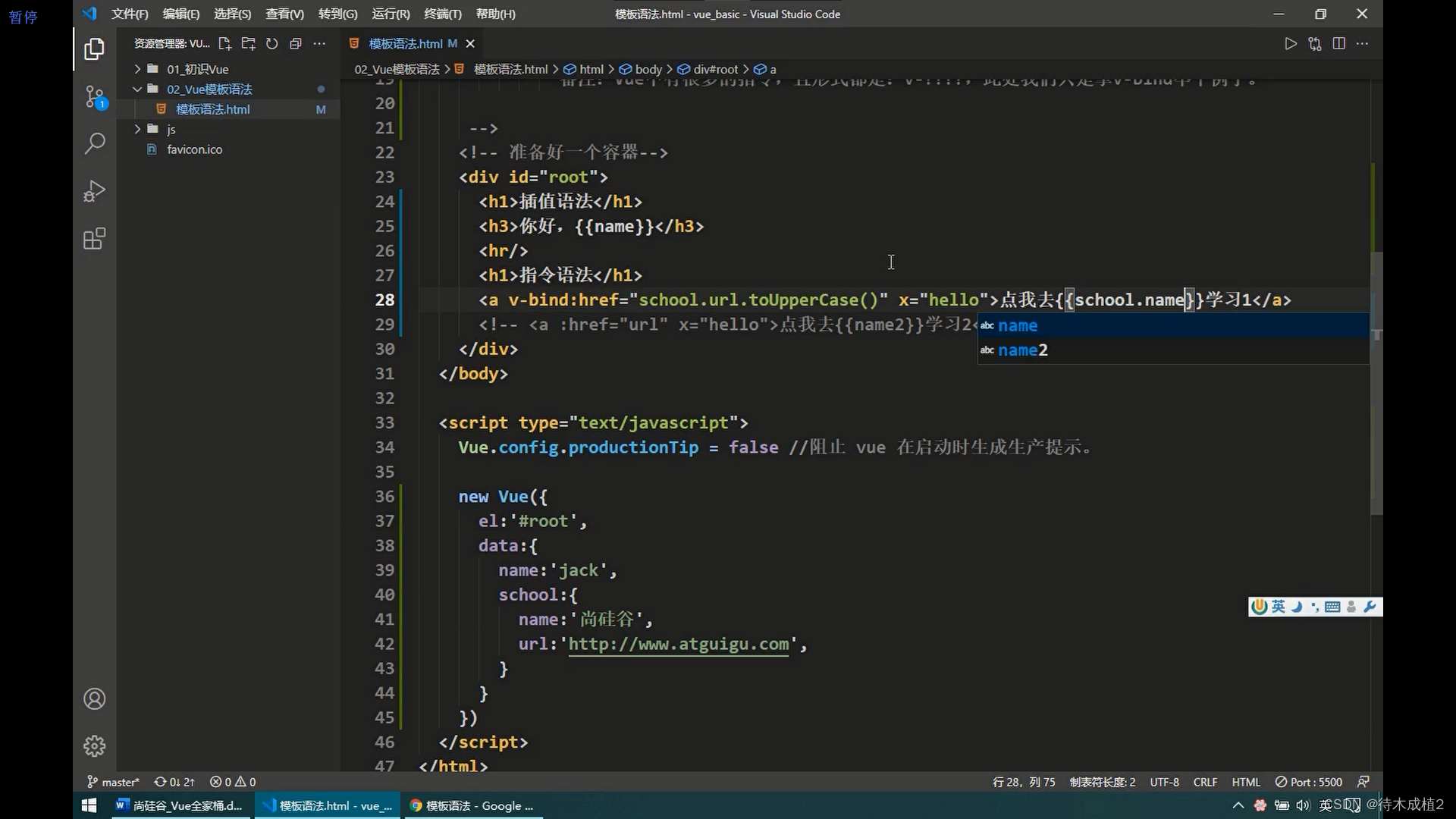The width and height of the screenshot is (1456, 819).
Task: Choose 'name' autocomplete suggestion
Action: coord(1173,325)
